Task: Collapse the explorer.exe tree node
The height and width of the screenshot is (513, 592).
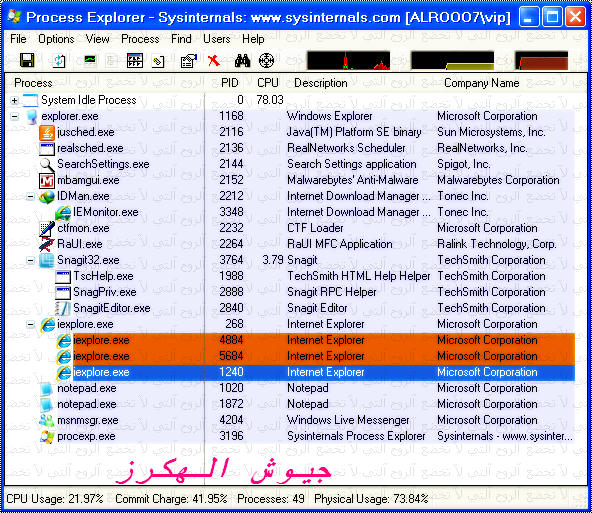Action: click(14, 116)
